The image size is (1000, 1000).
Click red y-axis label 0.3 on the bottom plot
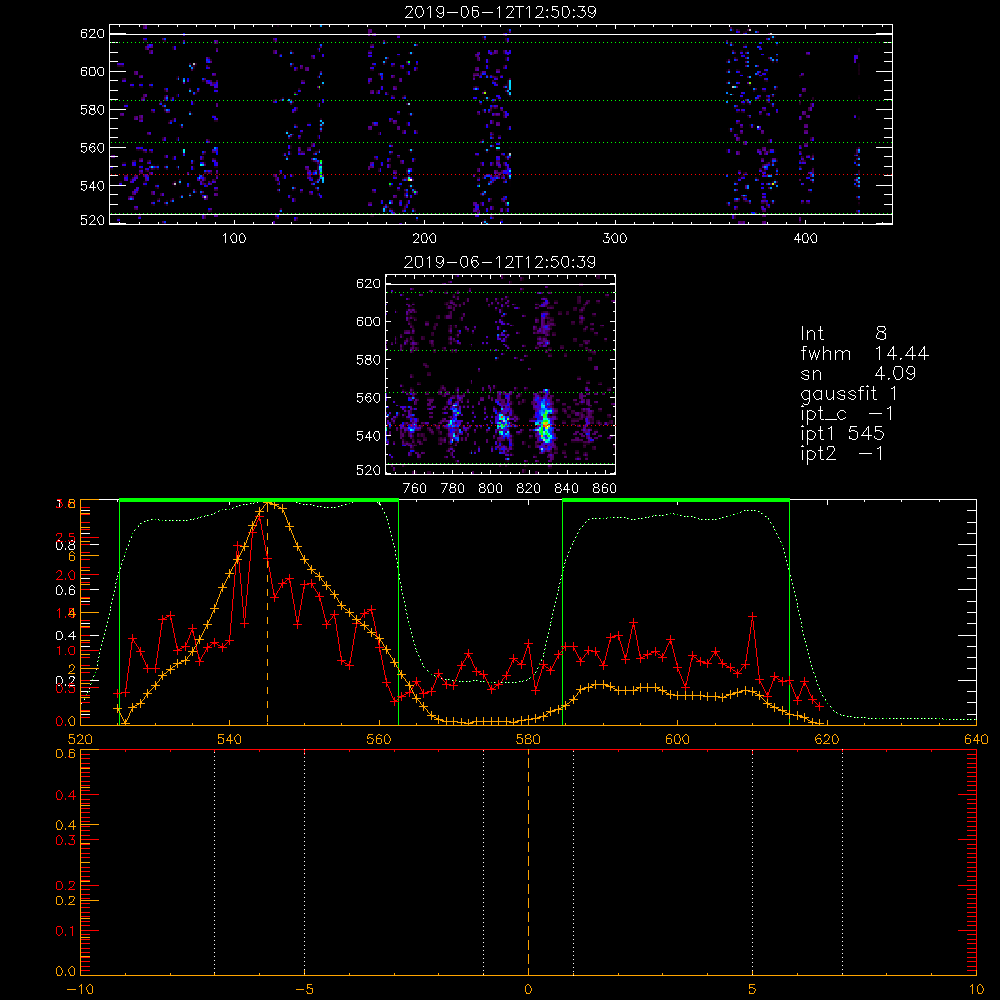click(x=65, y=841)
